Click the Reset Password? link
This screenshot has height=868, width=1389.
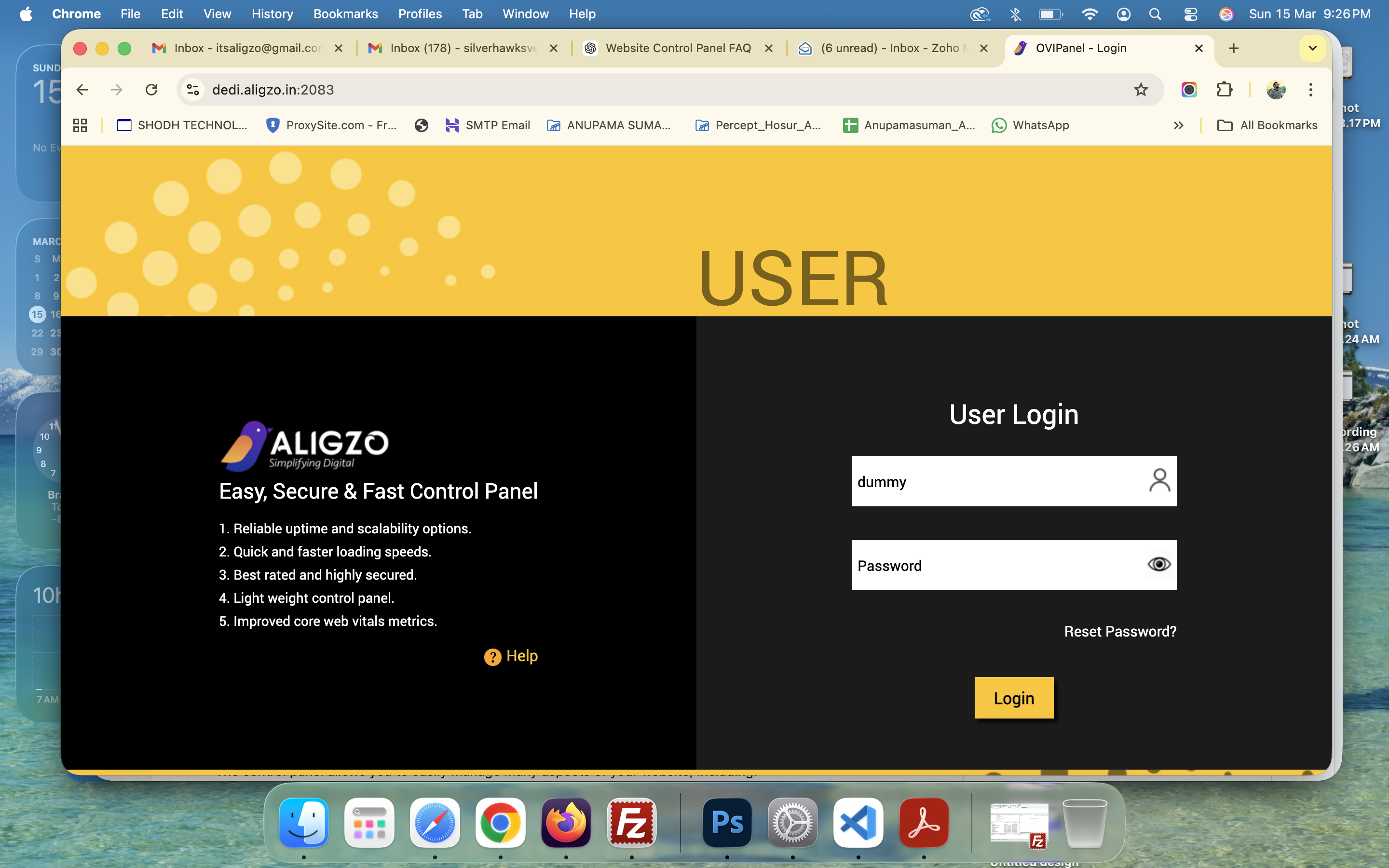[x=1120, y=632]
